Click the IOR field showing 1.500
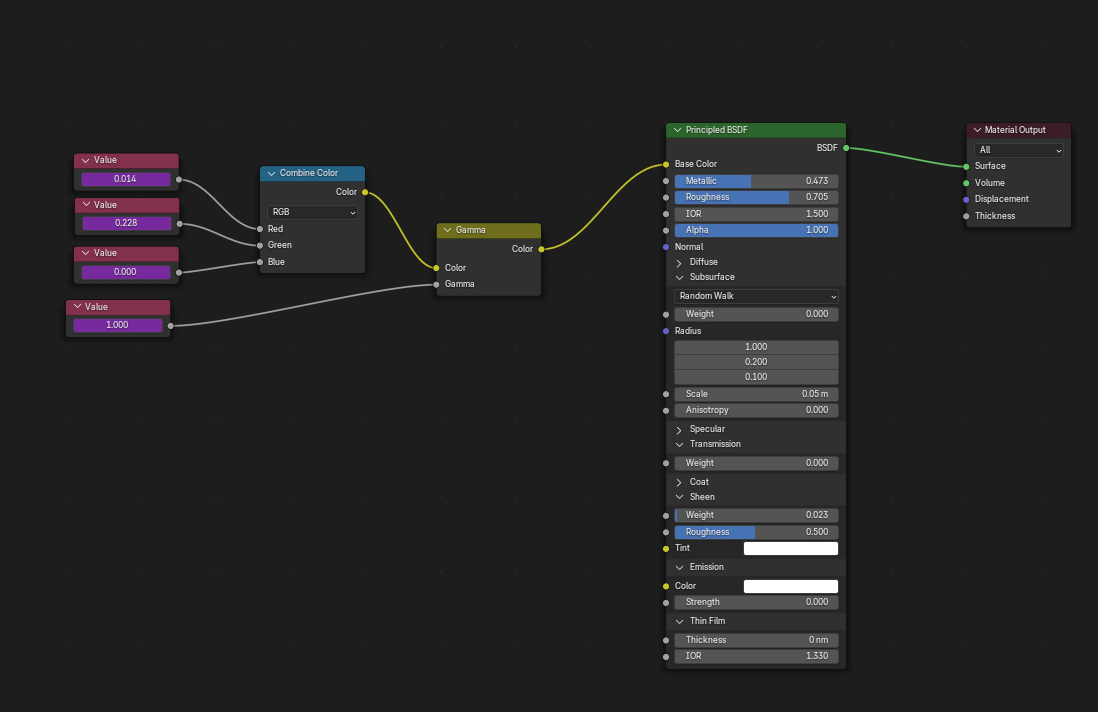This screenshot has width=1098, height=712. 756,214
